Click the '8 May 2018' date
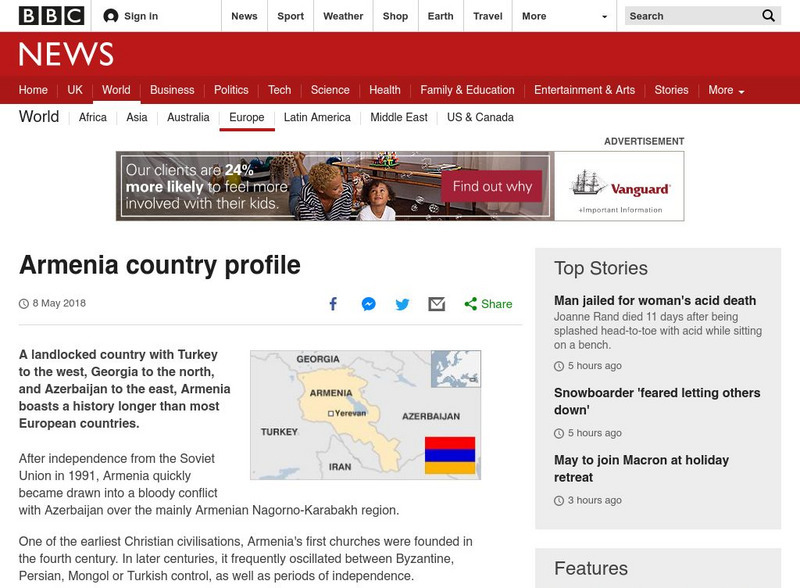 pyautogui.click(x=59, y=303)
